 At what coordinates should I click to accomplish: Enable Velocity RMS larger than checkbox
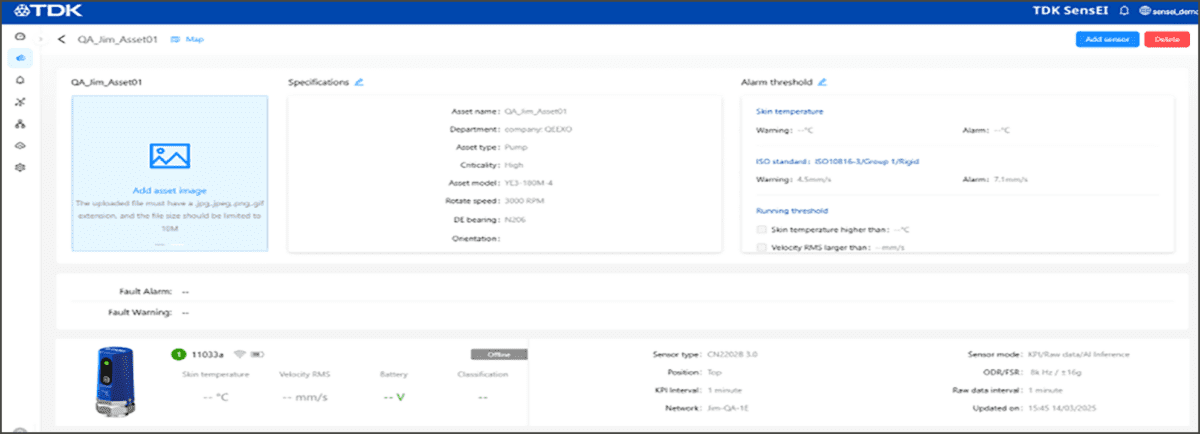[x=761, y=247]
